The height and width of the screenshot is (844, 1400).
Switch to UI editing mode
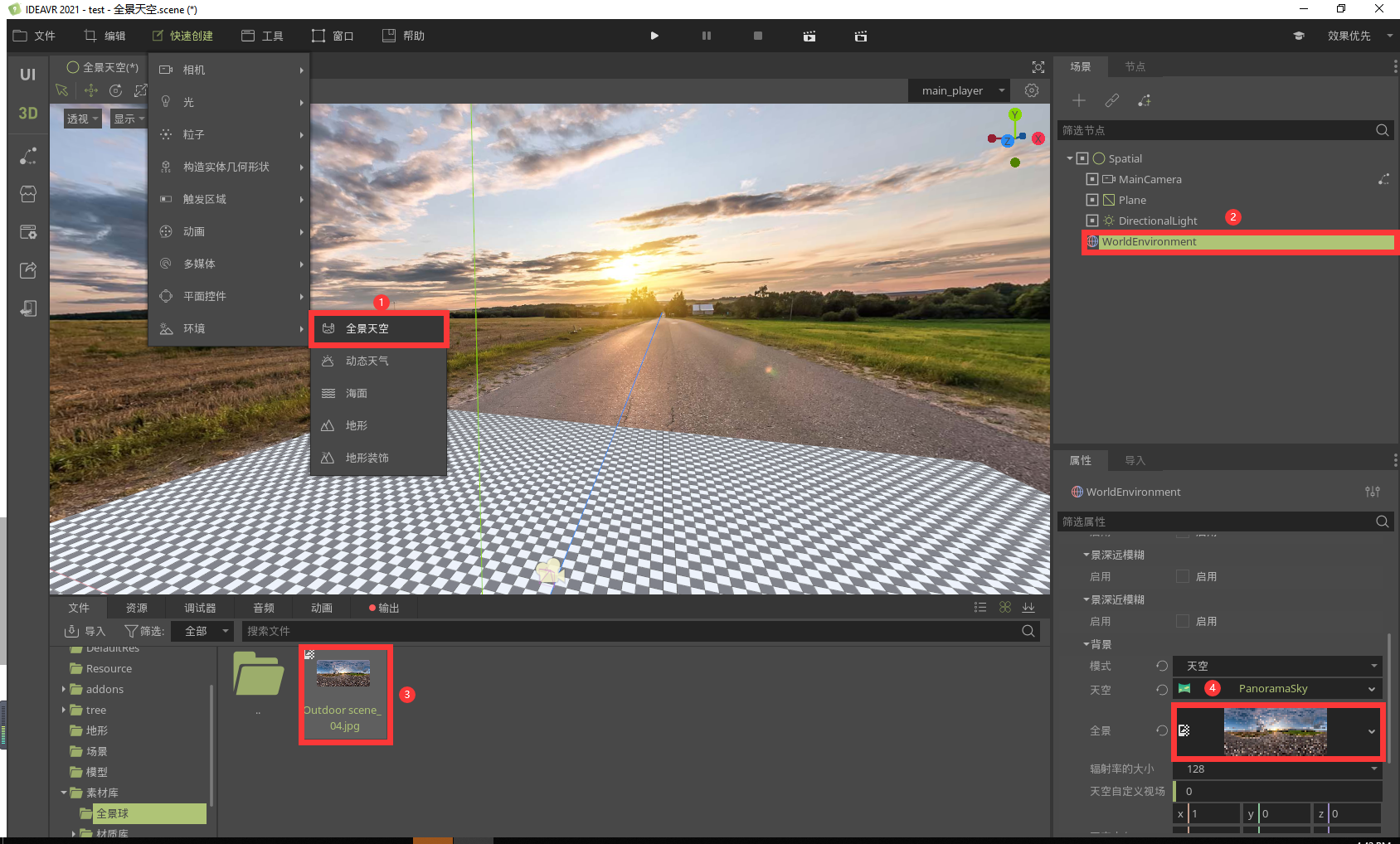point(28,75)
